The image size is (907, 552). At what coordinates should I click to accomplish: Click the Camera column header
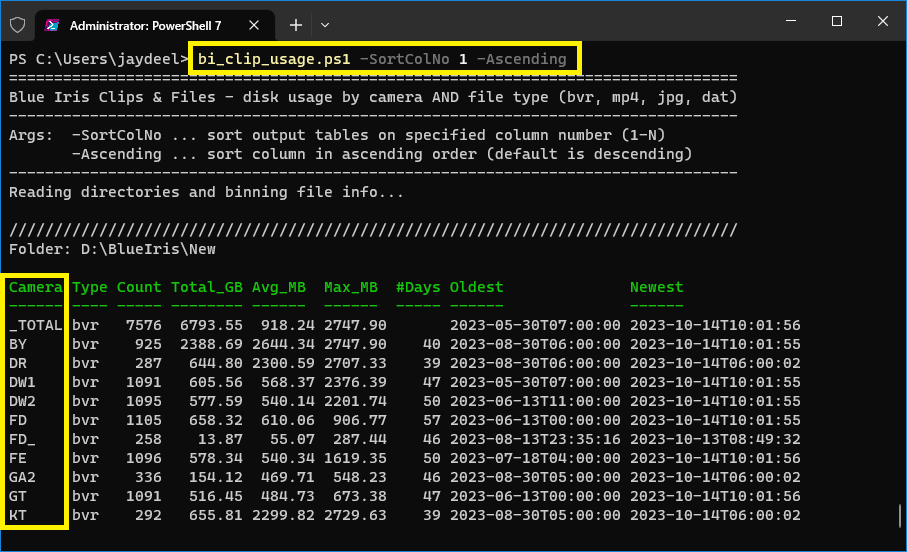coord(36,288)
